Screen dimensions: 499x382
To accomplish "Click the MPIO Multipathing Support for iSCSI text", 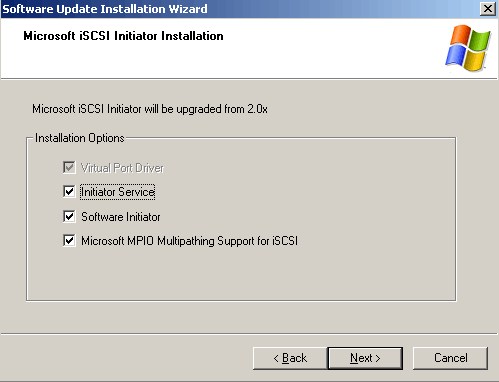I will [x=213, y=241].
